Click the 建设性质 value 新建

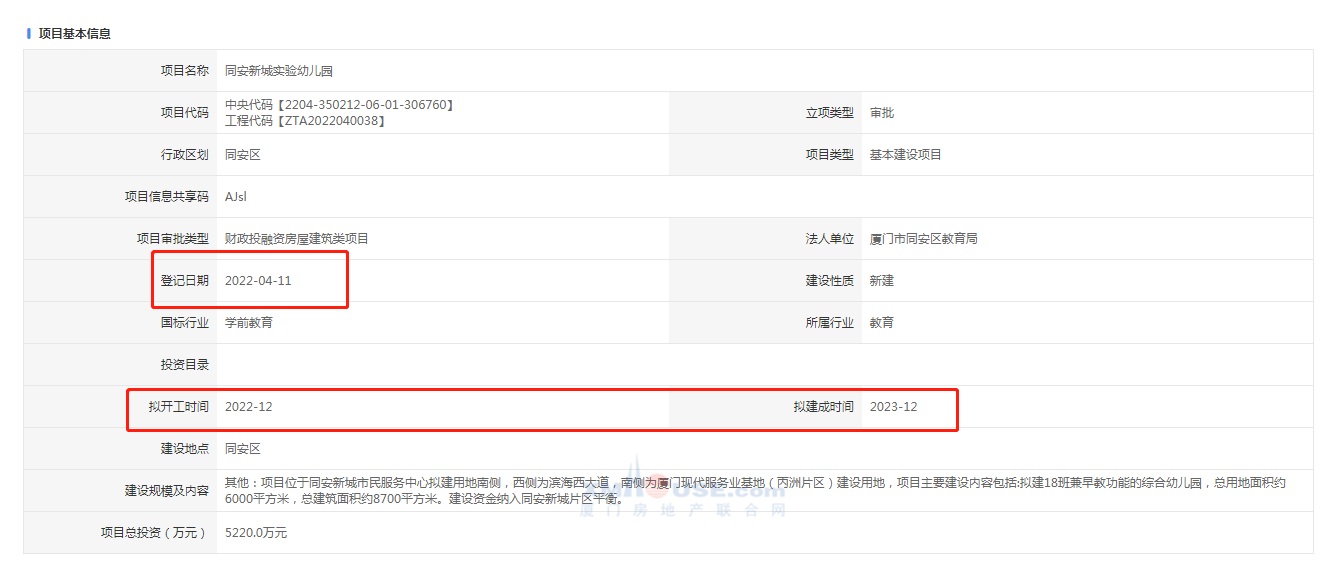tap(881, 281)
